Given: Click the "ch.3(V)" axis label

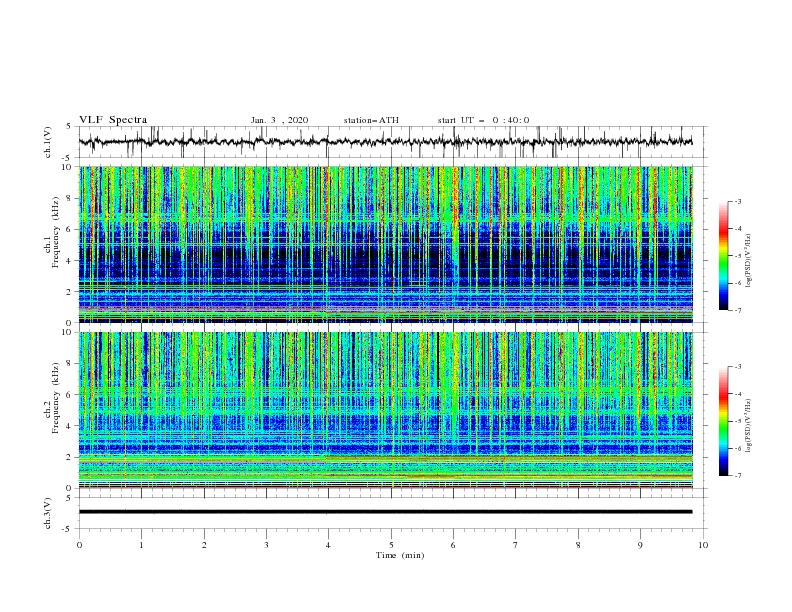Looking at the screenshot, I should pyautogui.click(x=48, y=513).
